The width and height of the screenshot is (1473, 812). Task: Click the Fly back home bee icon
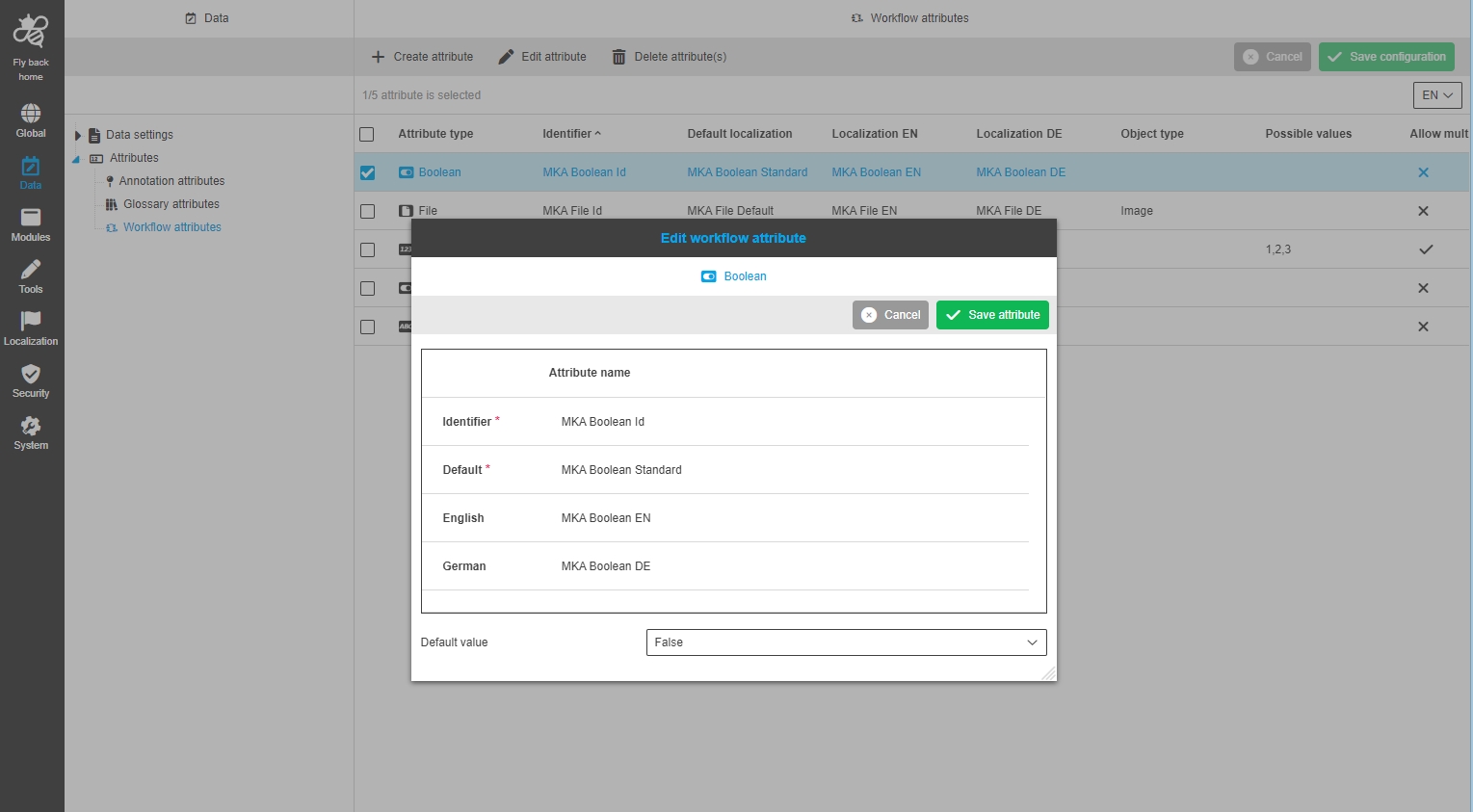(x=31, y=31)
